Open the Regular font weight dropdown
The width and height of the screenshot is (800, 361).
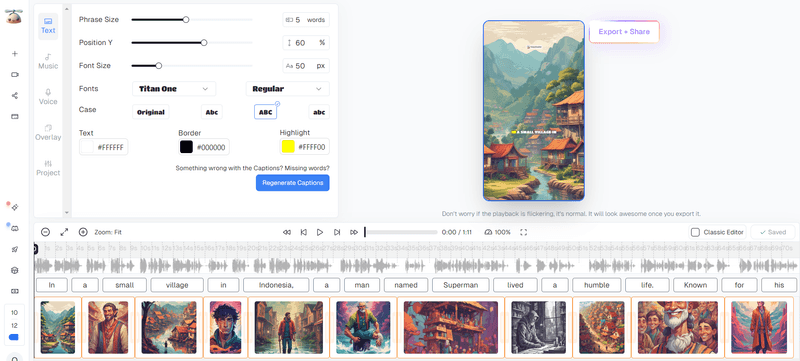tap(287, 89)
